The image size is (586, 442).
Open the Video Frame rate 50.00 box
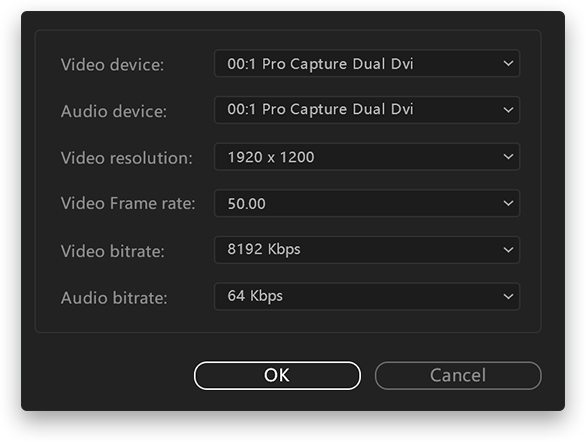[367, 203]
